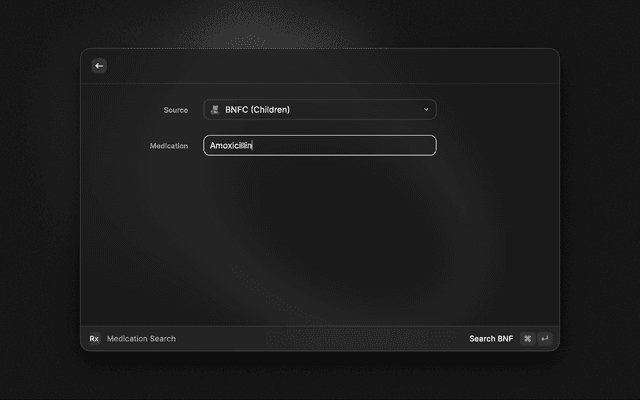Focus the Medication input field
This screenshot has width=640, height=400.
[319, 146]
